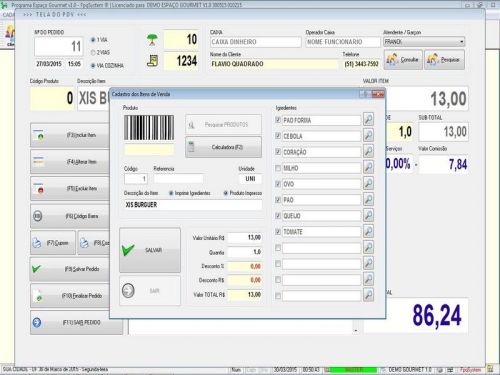Click the (F7) Cupom button
Viewport: 500px width, 375px height.
53,243
